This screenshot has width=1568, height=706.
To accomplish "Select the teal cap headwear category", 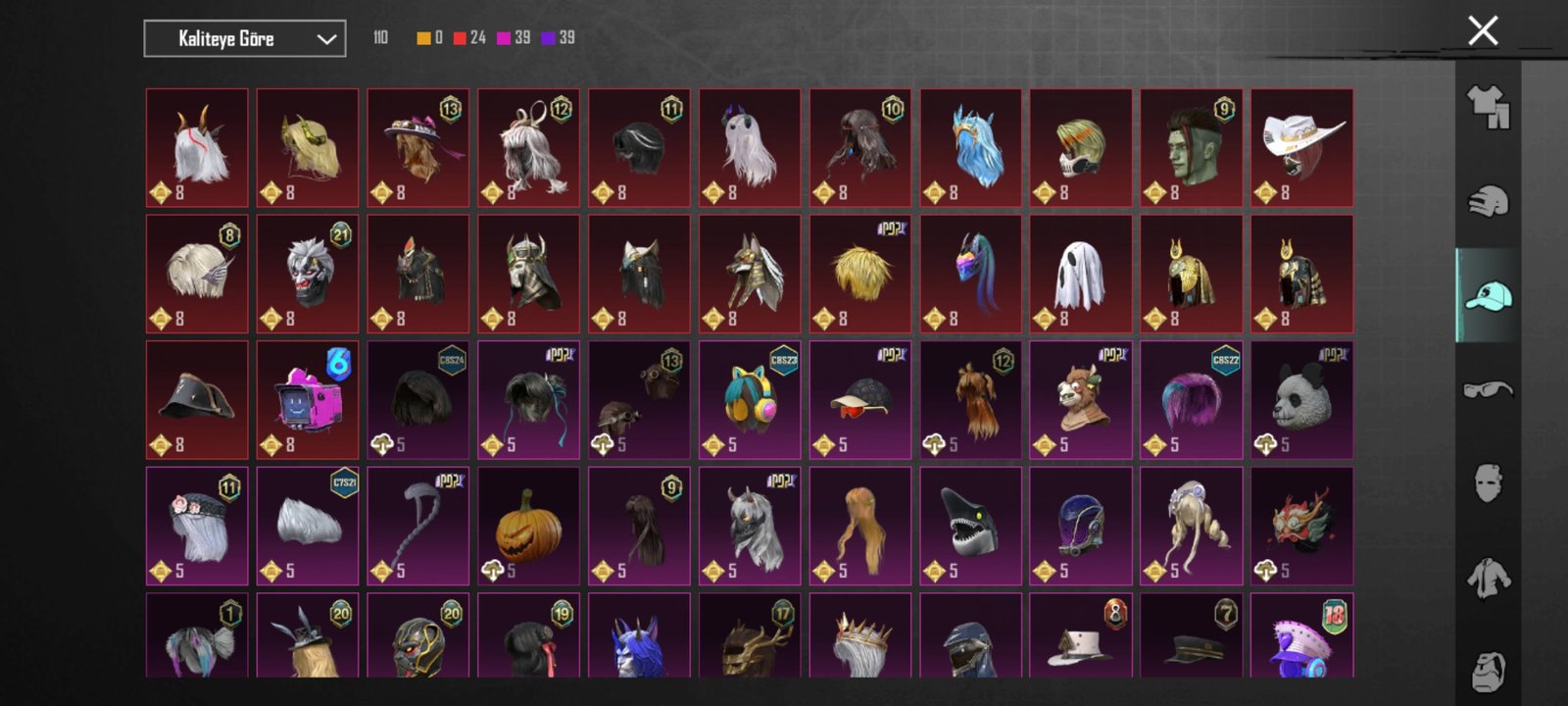I will (1488, 295).
